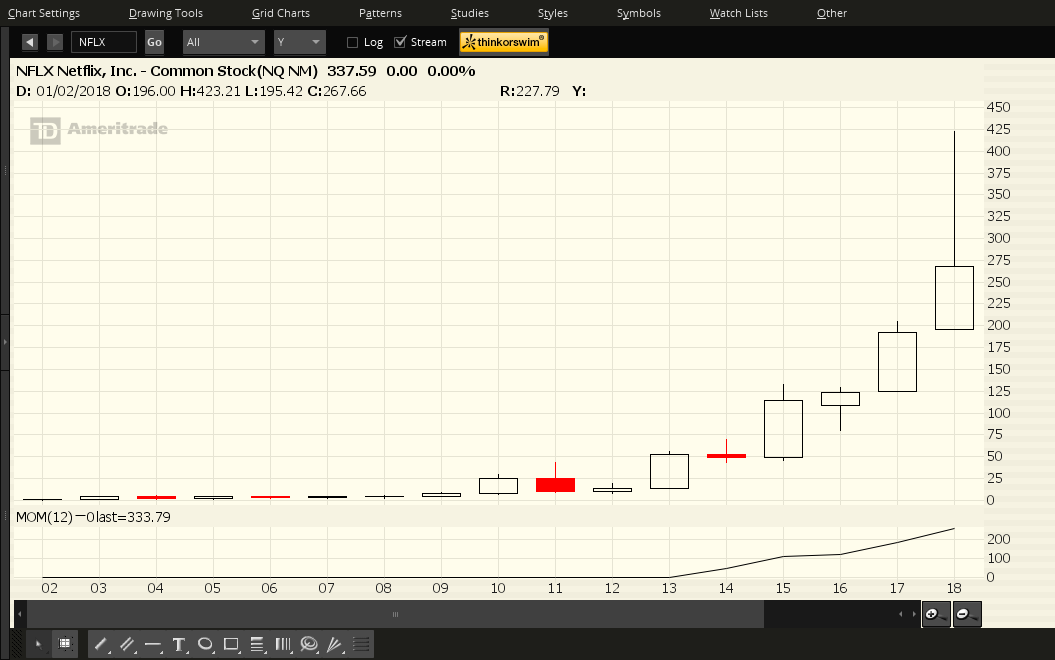
Task: Click the Go button
Action: (154, 42)
